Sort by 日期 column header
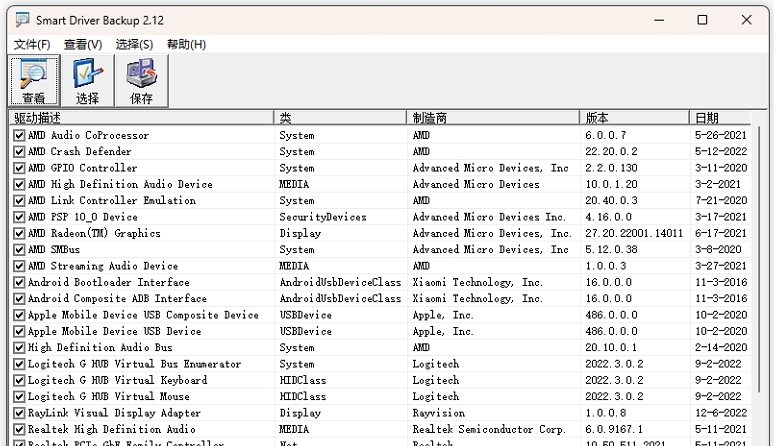Image resolution: width=774 pixels, height=446 pixels. click(x=720, y=118)
